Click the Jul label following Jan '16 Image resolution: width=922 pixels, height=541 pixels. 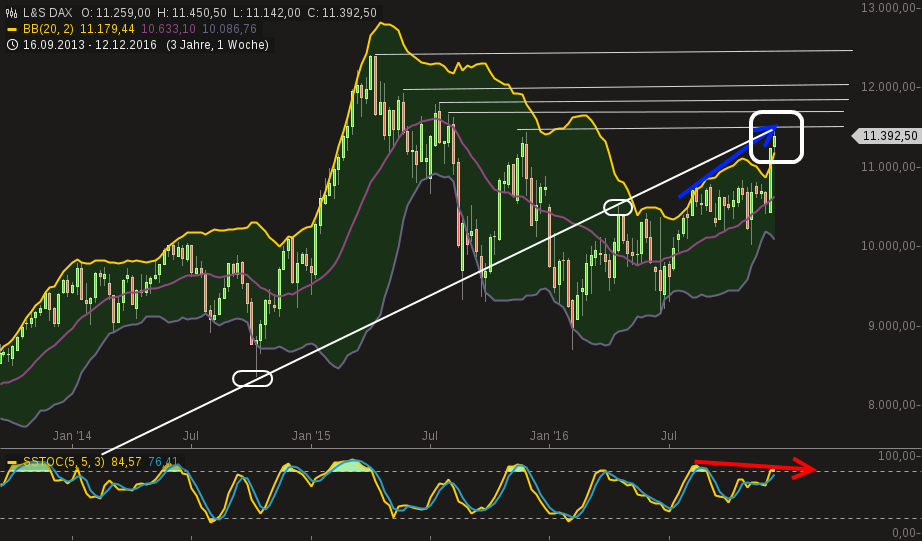click(x=669, y=436)
